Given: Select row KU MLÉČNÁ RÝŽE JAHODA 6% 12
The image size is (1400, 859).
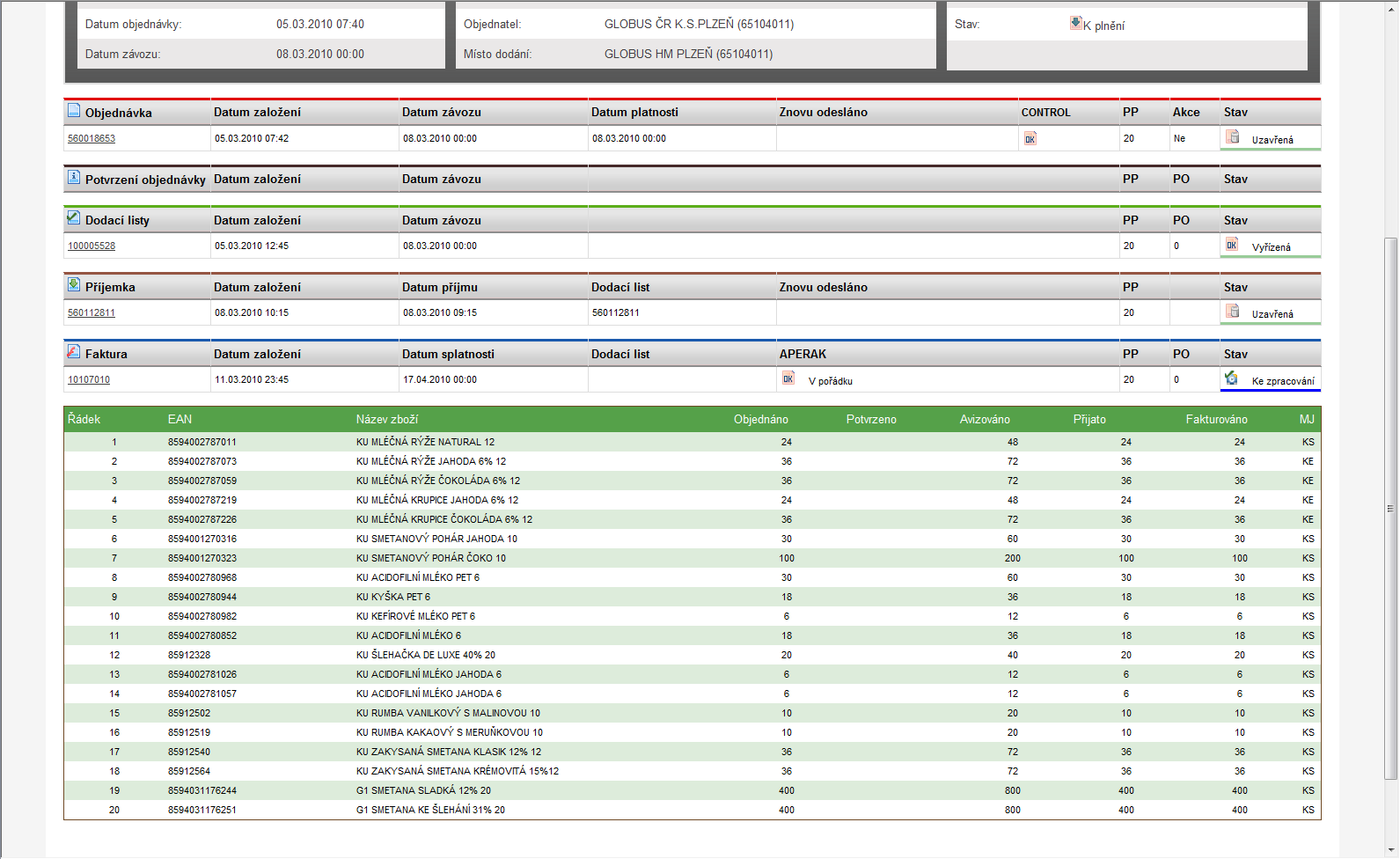Looking at the screenshot, I should [693, 461].
